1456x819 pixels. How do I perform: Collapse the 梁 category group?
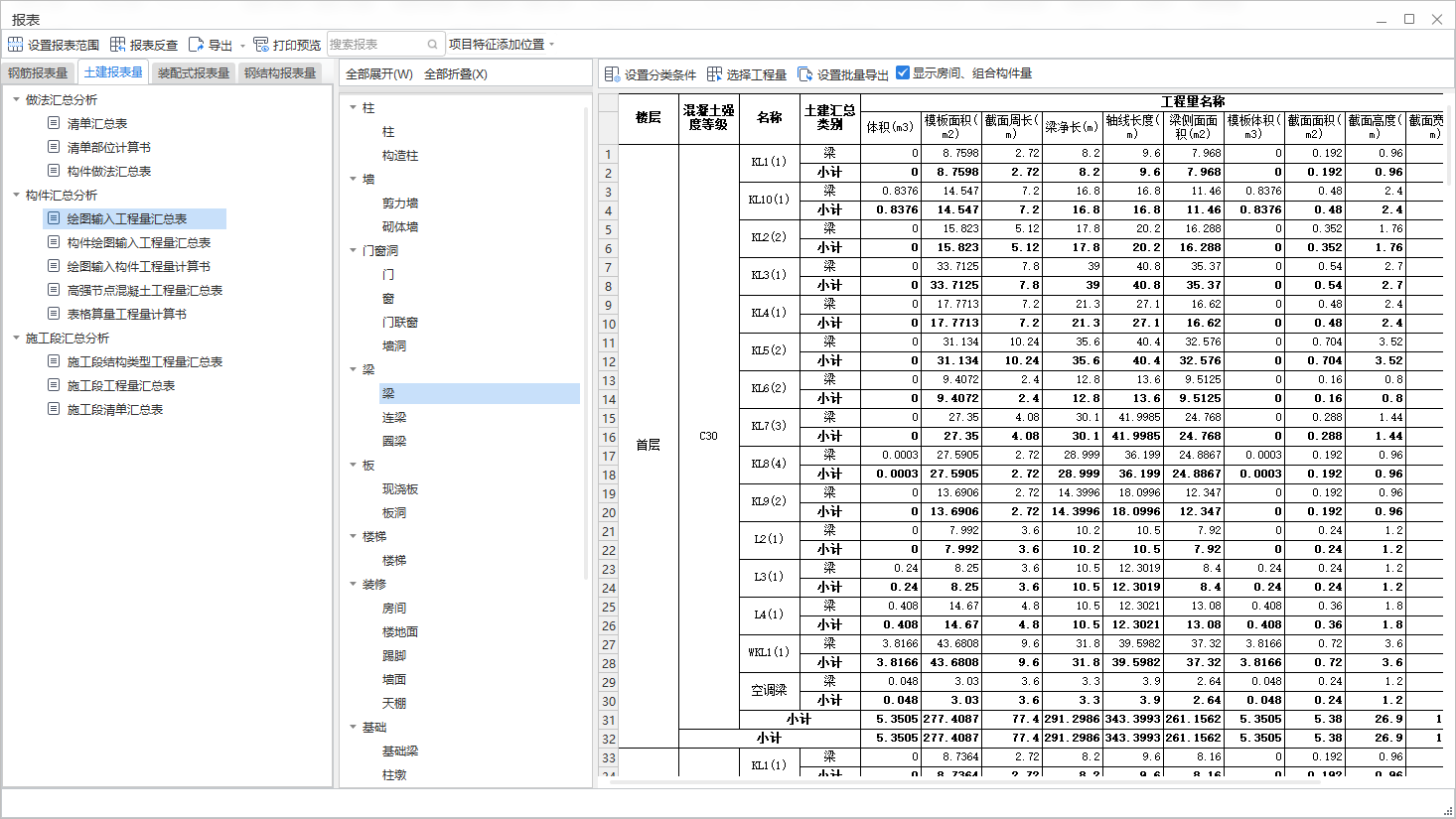(x=353, y=369)
